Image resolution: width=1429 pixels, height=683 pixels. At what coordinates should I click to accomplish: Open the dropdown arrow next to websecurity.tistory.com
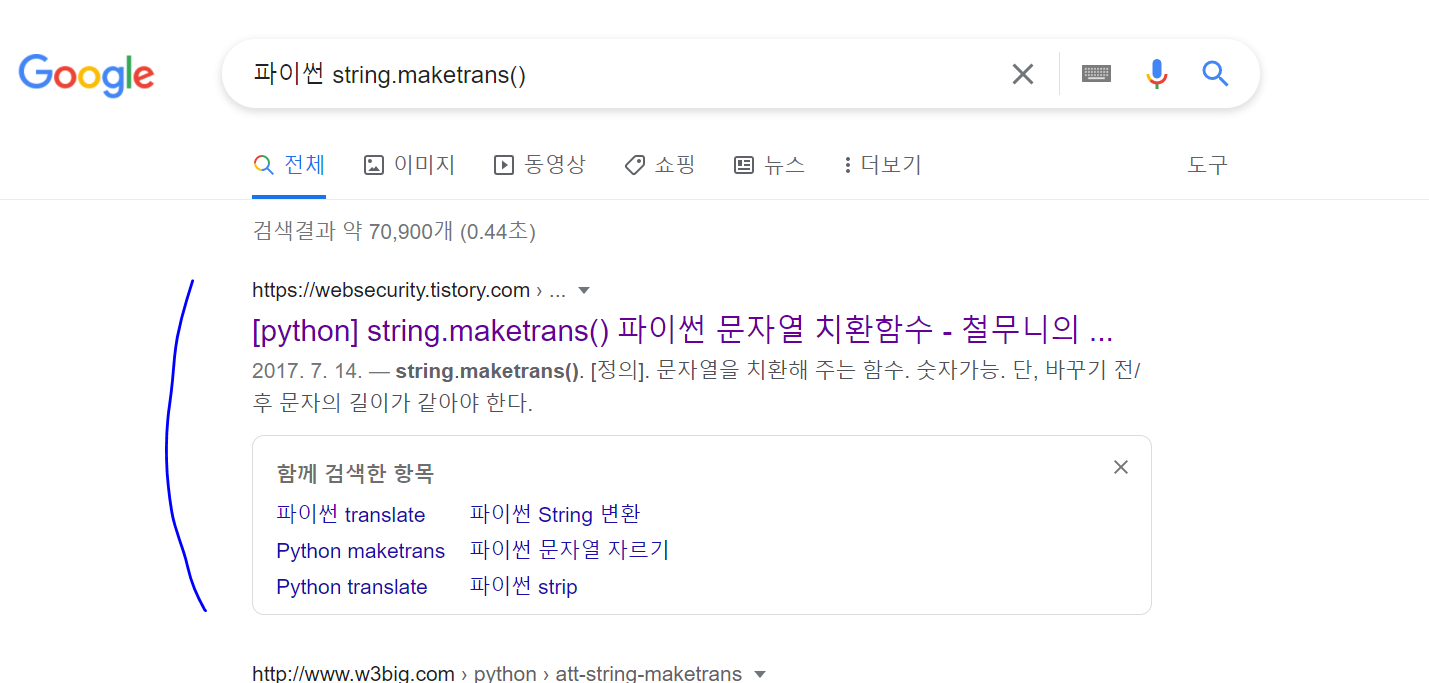point(585,291)
